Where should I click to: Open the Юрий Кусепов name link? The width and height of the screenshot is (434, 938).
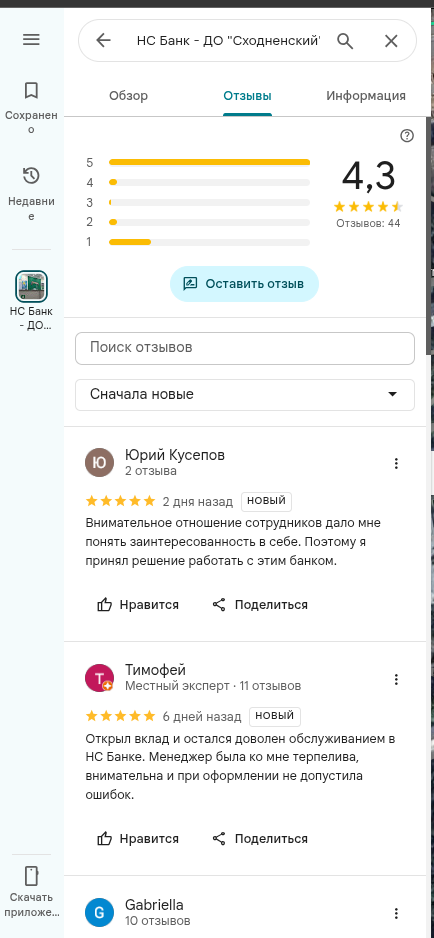point(175,455)
